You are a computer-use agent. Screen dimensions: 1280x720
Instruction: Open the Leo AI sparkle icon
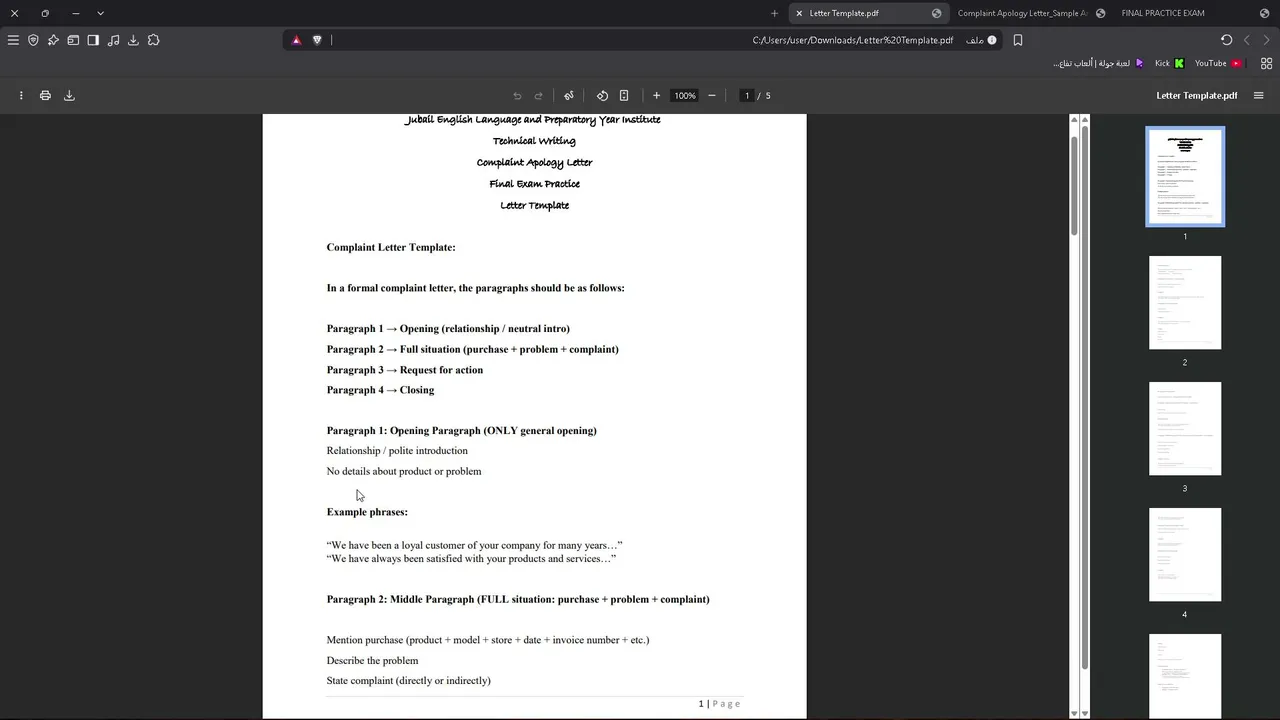click(x=53, y=40)
